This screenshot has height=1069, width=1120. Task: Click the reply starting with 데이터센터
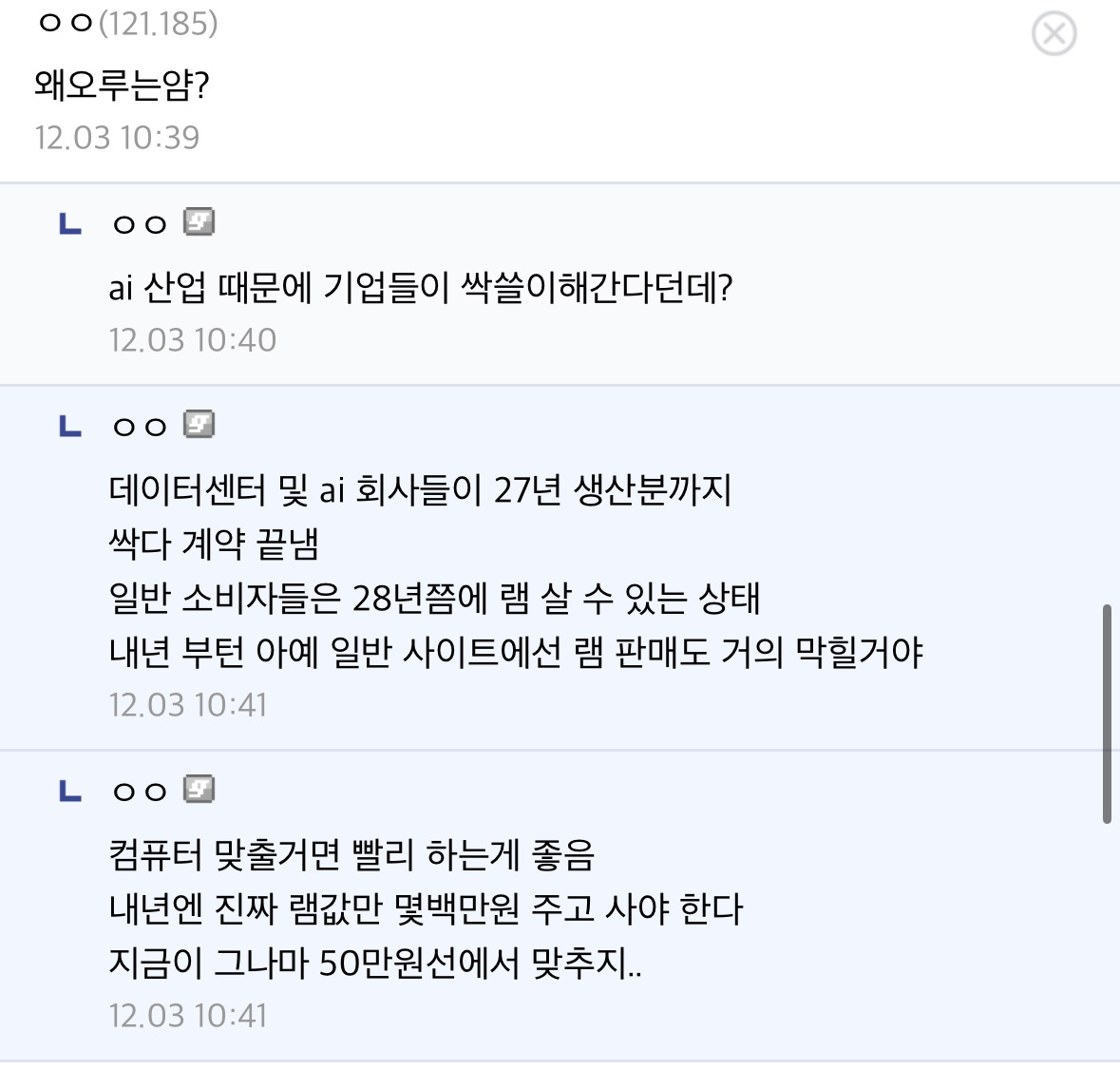click(418, 492)
